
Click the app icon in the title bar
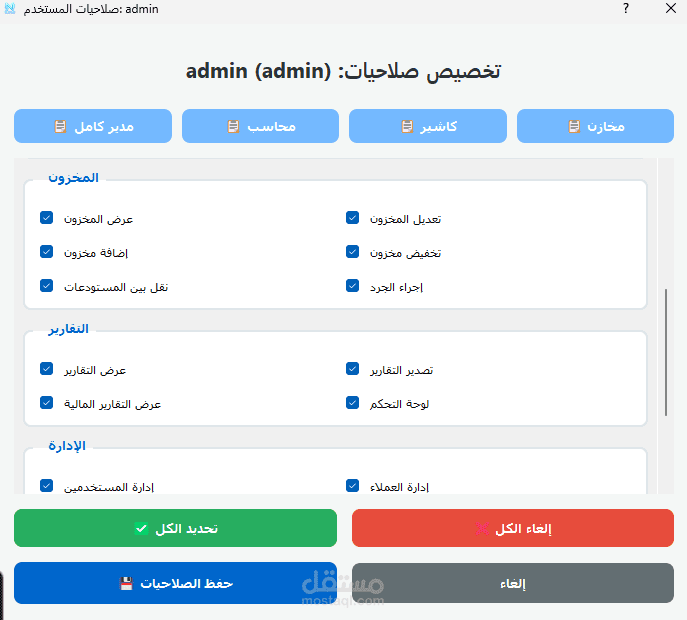pos(10,9)
